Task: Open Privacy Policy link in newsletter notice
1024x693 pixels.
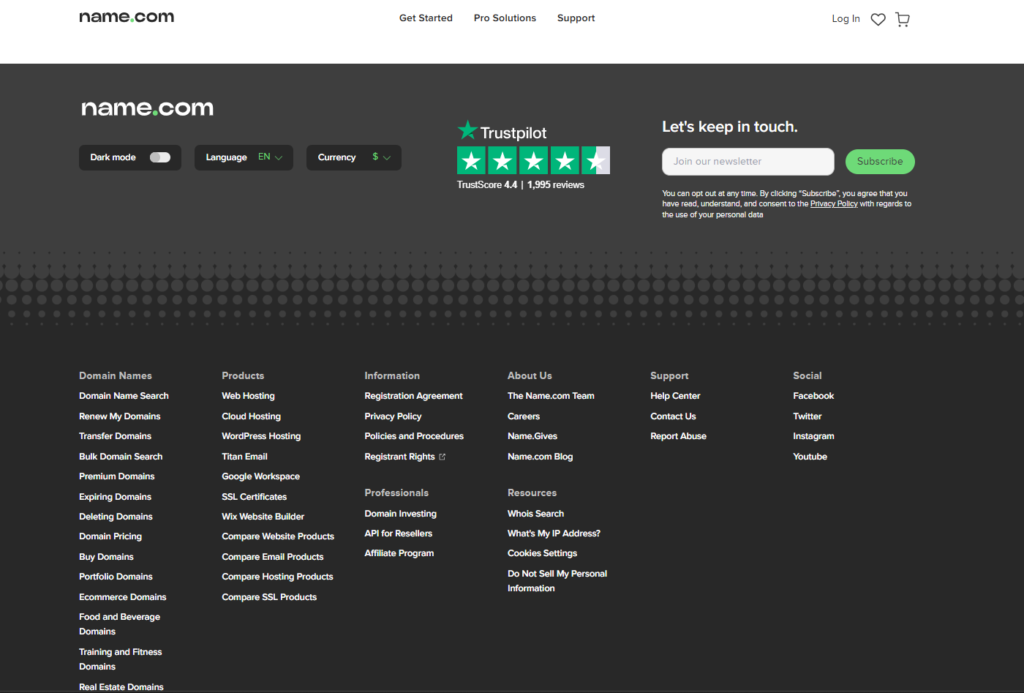Action: click(x=834, y=204)
